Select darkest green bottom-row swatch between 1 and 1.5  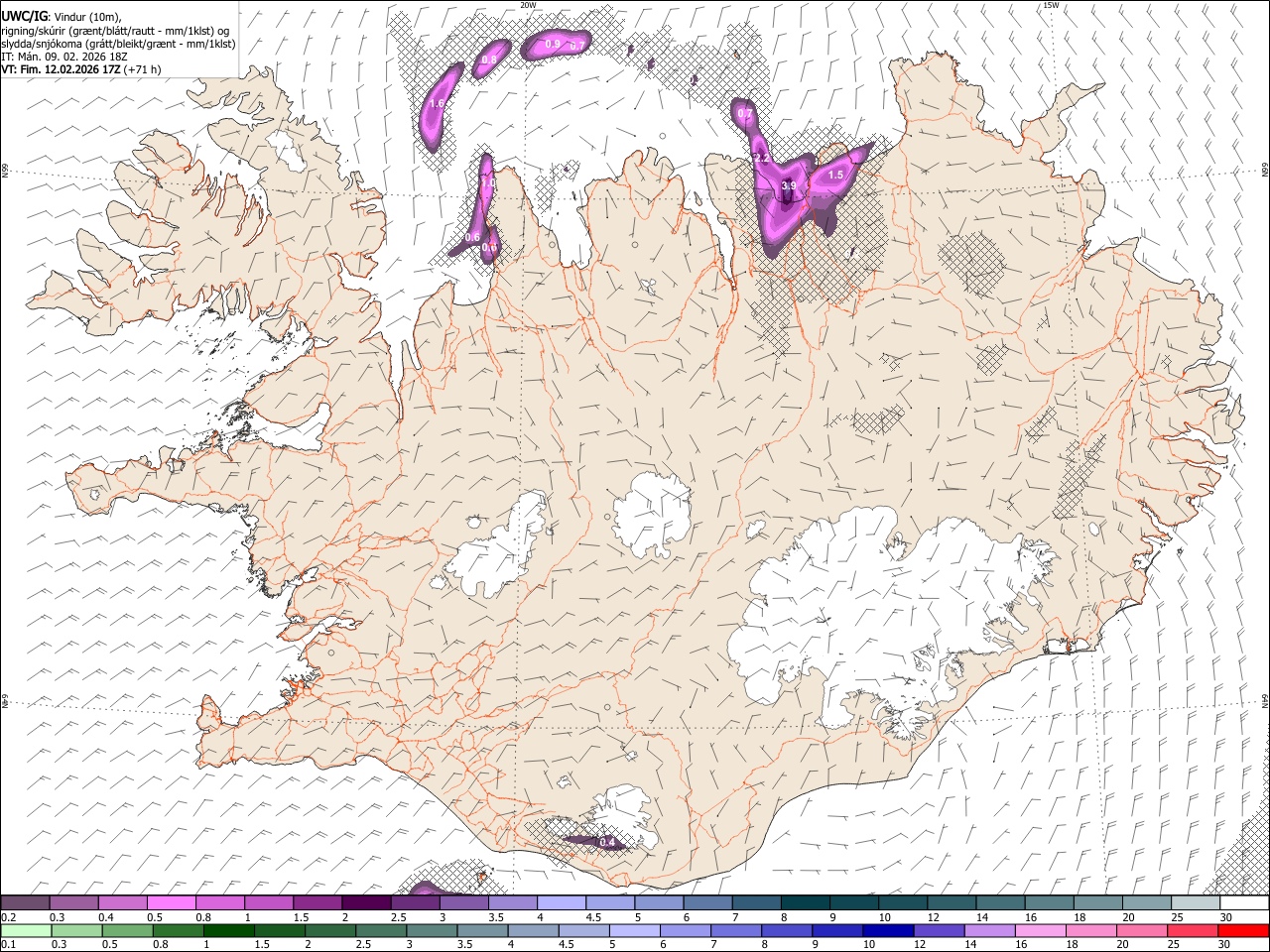228,930
